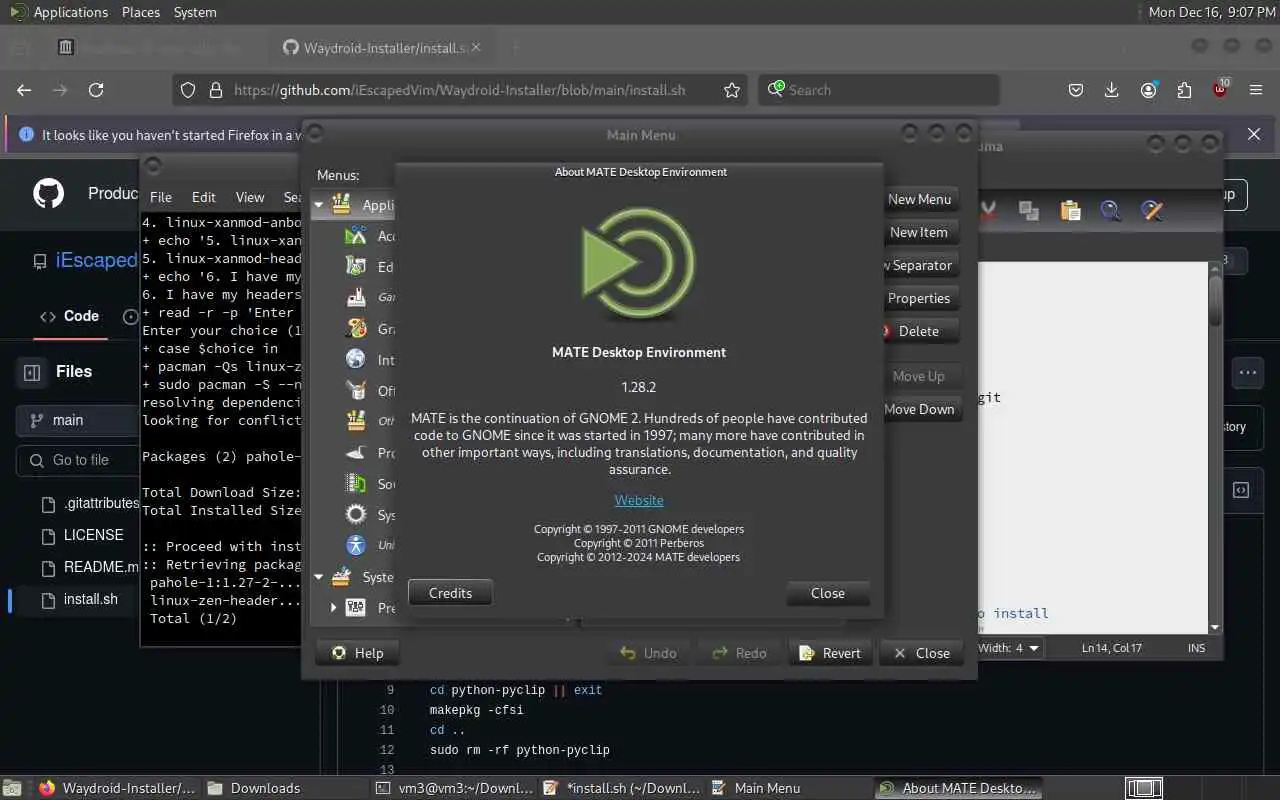Click the Find magnifier icon in Pluma

click(1111, 210)
